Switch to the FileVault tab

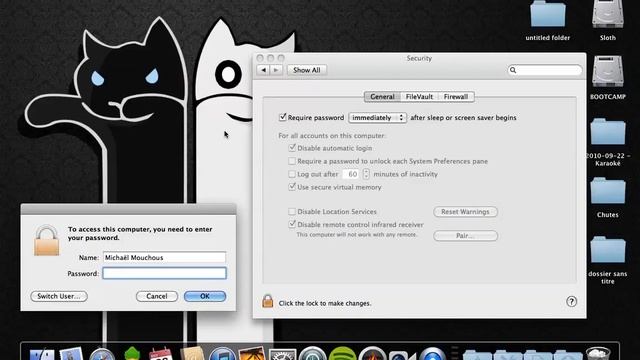click(x=419, y=97)
